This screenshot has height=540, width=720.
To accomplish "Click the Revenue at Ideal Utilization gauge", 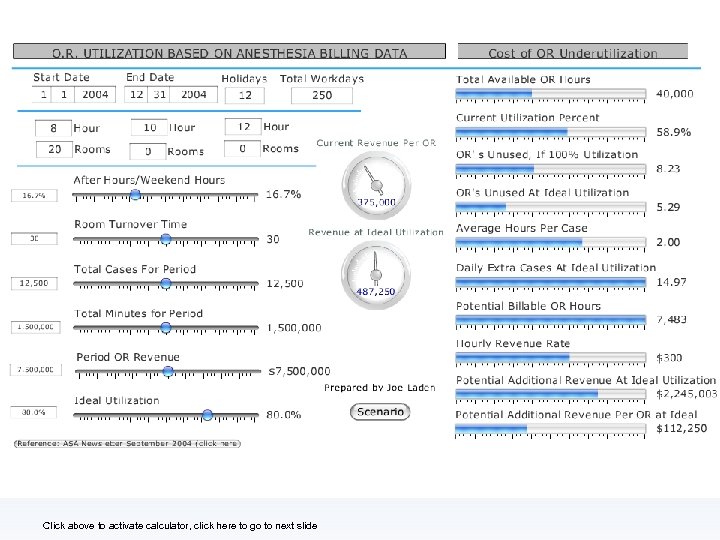I will tap(376, 275).
